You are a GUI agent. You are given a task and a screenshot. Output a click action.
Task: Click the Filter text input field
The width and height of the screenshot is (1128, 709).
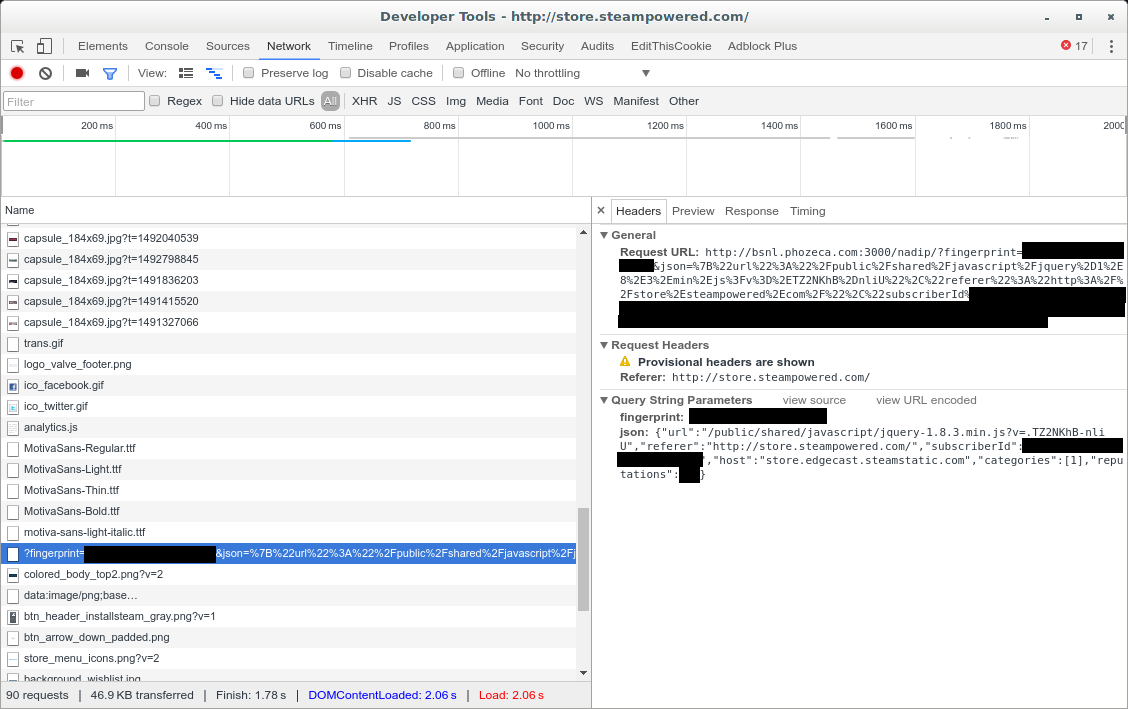(74, 101)
